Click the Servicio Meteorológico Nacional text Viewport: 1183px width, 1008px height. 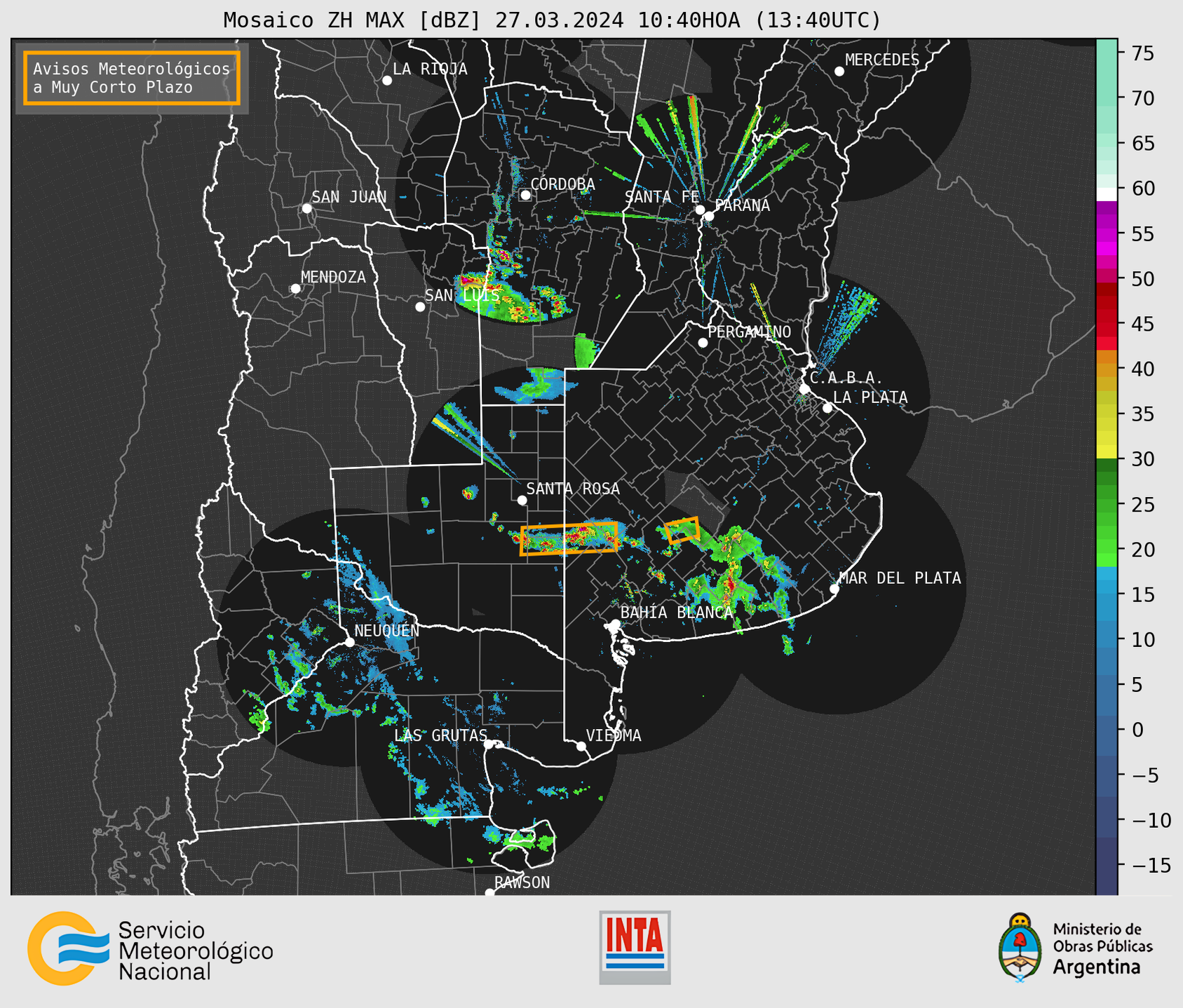pyautogui.click(x=196, y=951)
